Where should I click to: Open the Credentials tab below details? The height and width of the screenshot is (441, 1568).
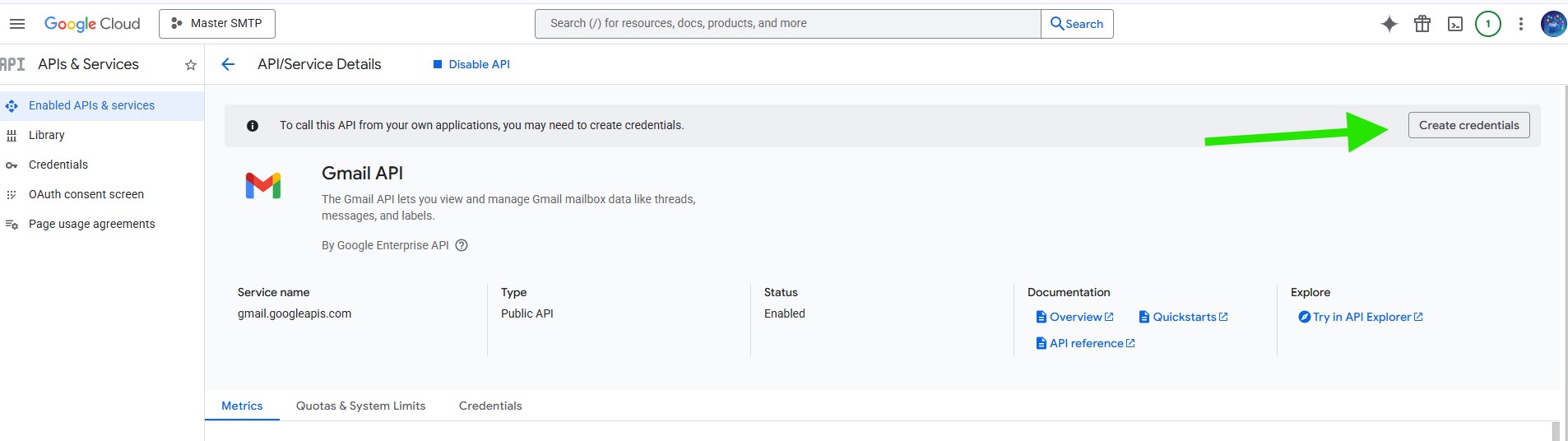[x=490, y=406]
